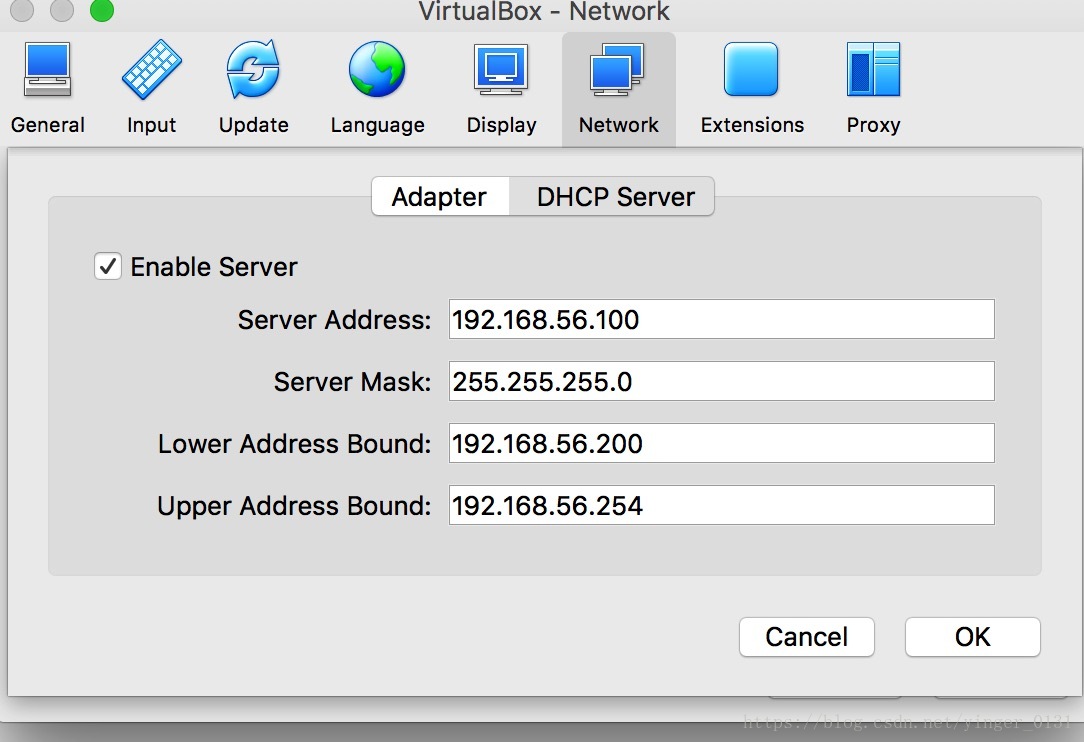This screenshot has height=742, width=1084.
Task: Click the "Server Address:" label
Action: [335, 320]
